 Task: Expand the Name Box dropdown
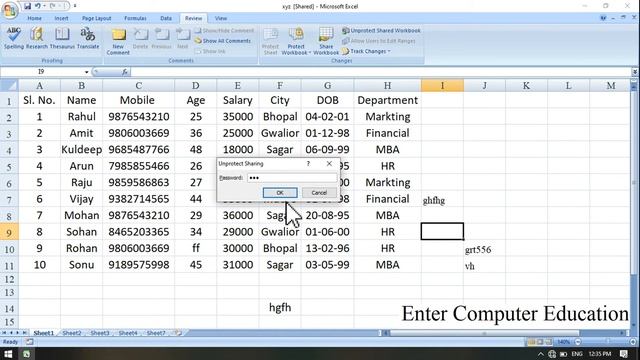pos(87,72)
